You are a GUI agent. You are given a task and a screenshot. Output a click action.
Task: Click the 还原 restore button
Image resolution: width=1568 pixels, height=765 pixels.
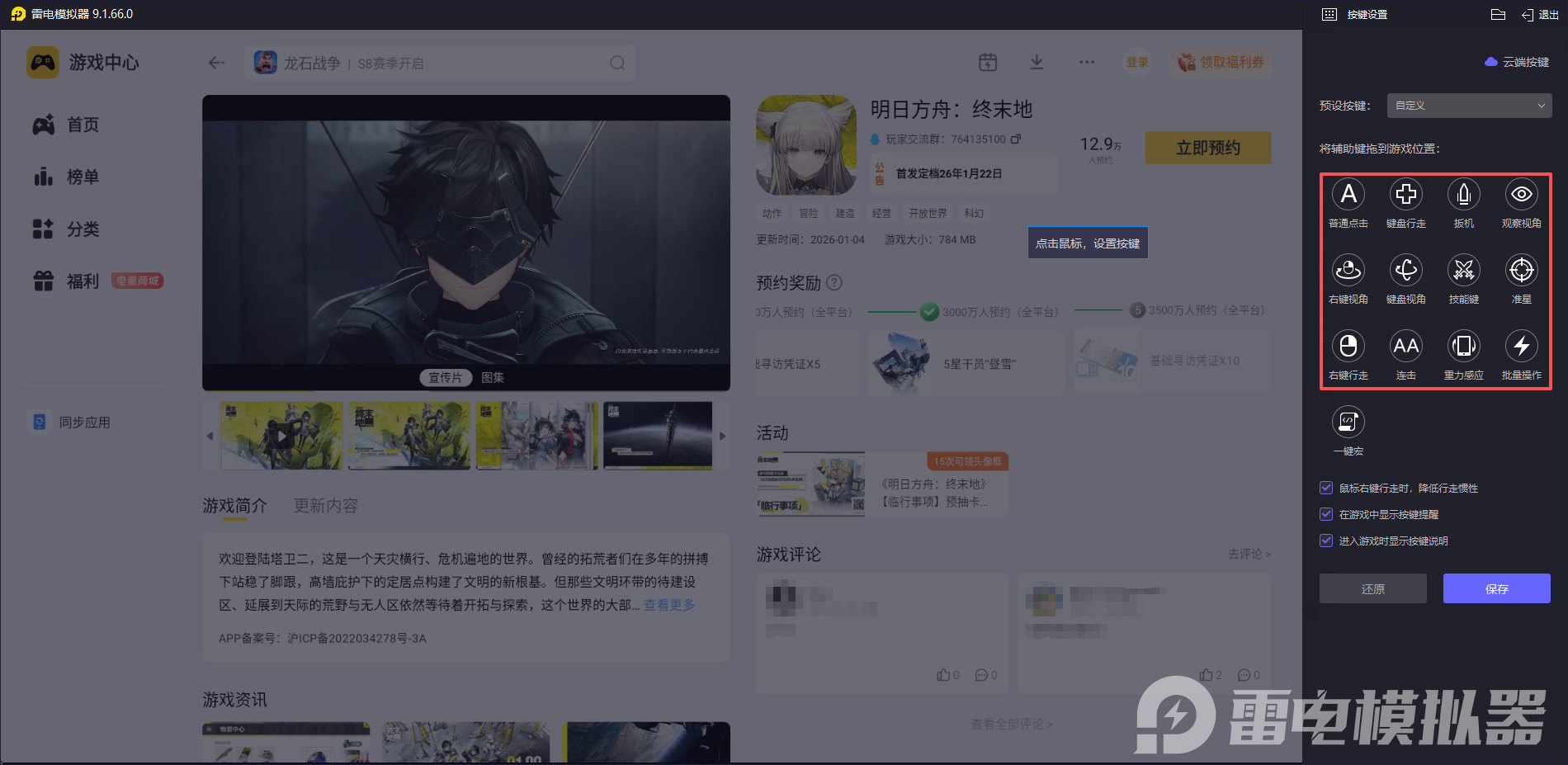pos(1373,588)
